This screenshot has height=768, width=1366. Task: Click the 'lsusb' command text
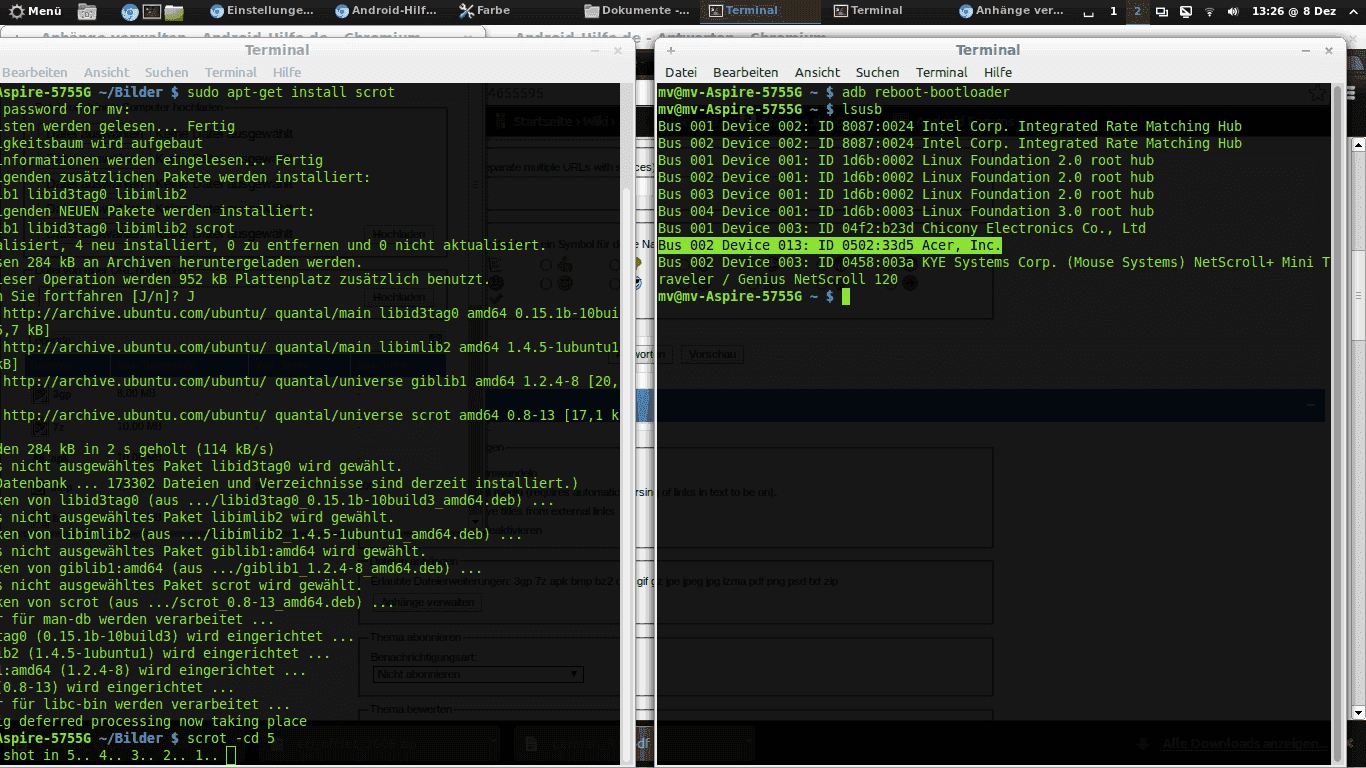point(862,109)
